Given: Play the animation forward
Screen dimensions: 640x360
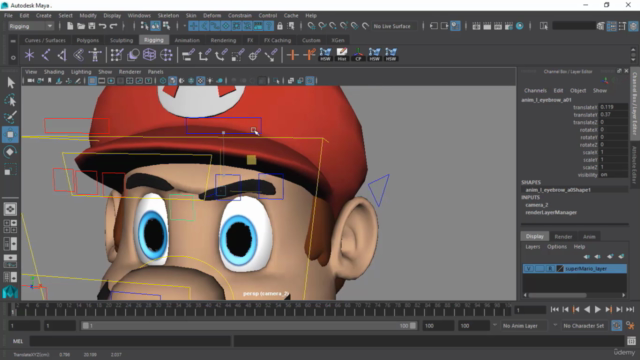Looking at the screenshot, I should point(598,309).
